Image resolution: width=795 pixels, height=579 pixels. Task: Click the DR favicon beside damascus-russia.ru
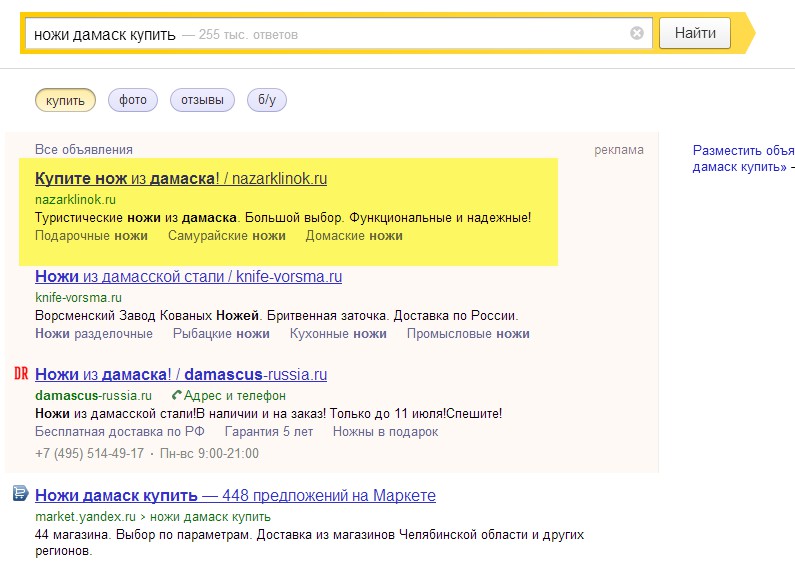21,374
